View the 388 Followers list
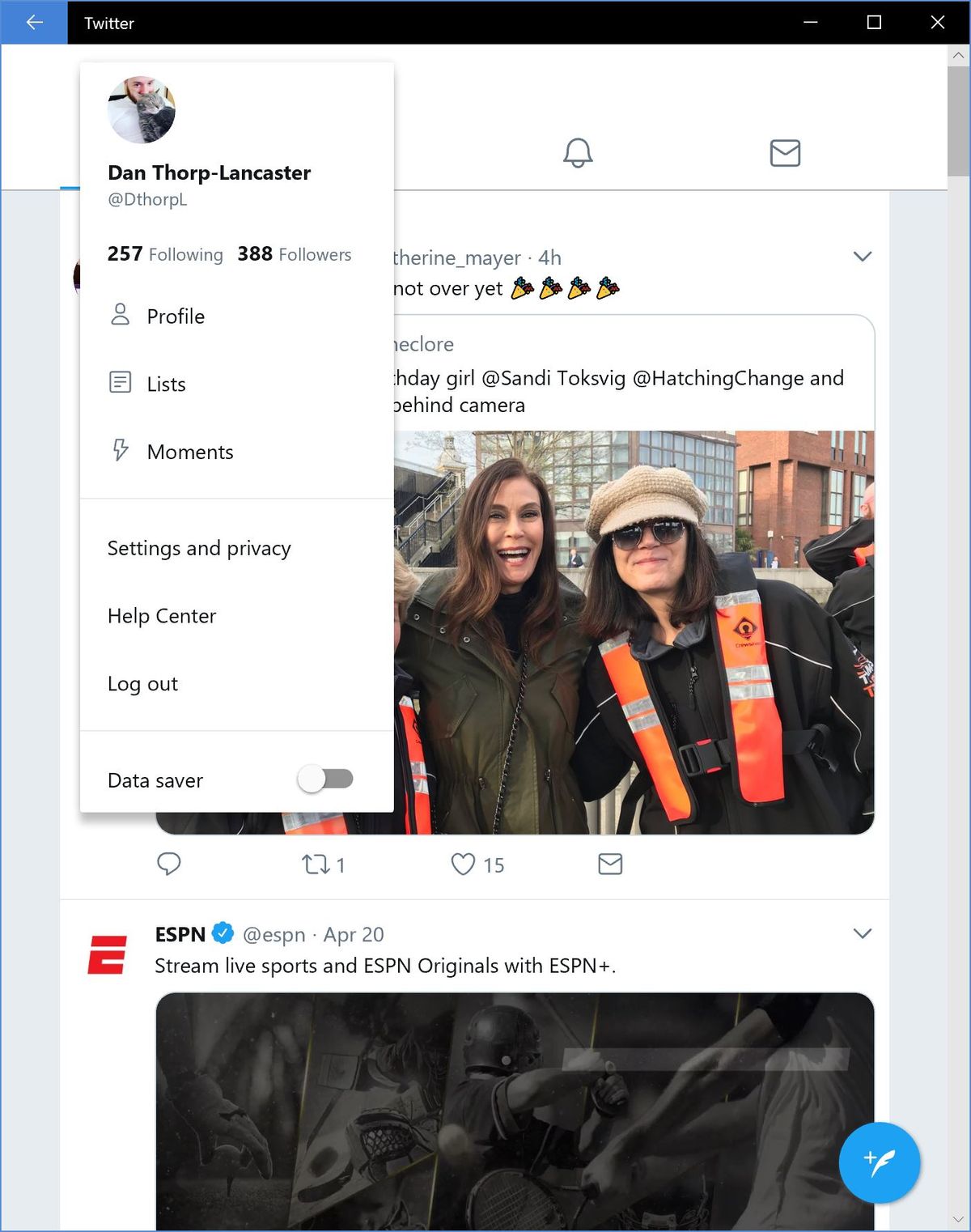The image size is (971, 1232). pyautogui.click(x=295, y=254)
